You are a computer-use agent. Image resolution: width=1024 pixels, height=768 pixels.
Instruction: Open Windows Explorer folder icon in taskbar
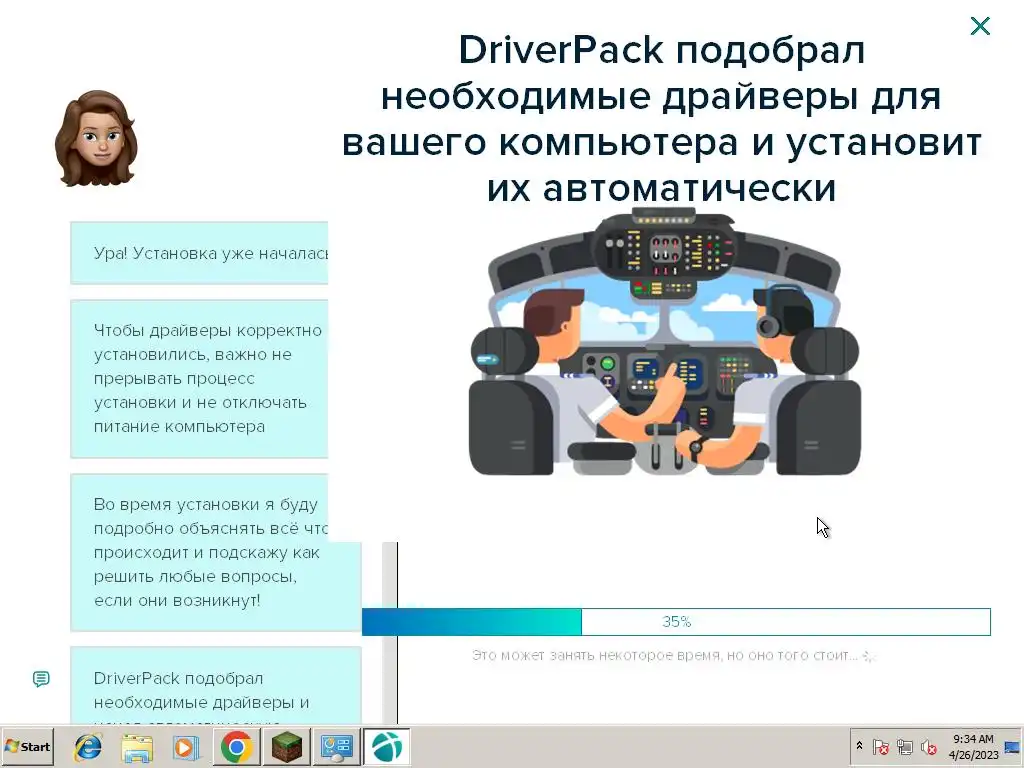(x=137, y=746)
